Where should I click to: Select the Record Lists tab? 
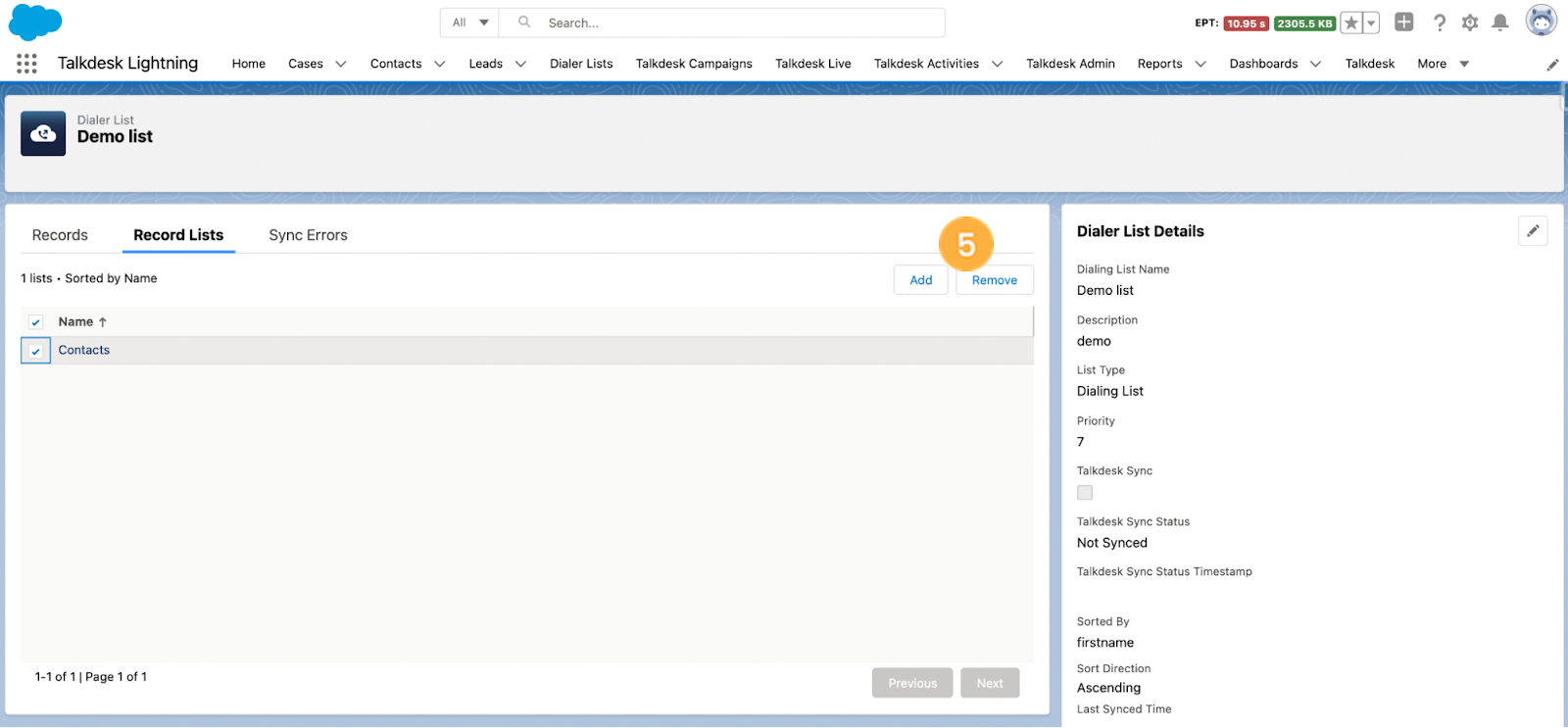178,235
